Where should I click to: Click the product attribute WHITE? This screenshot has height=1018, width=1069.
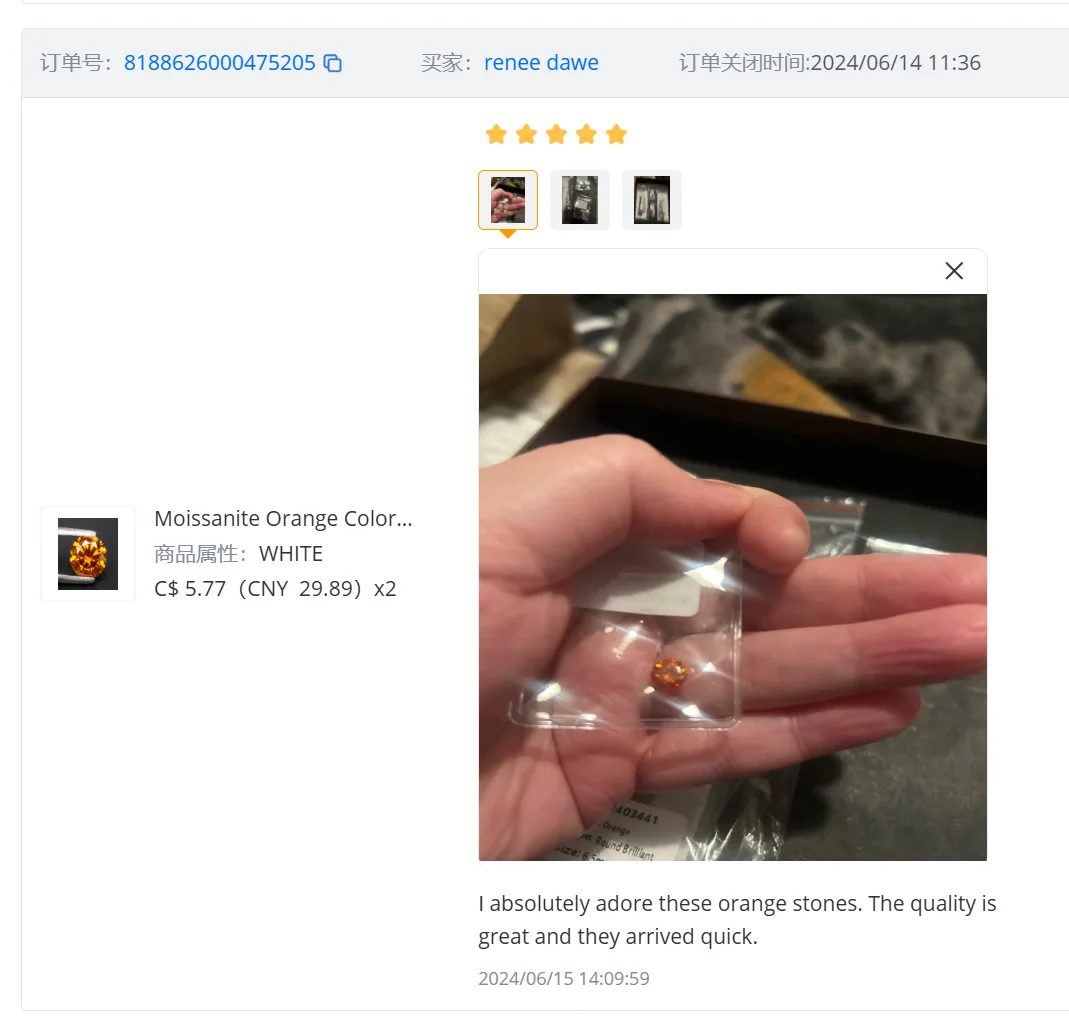coord(291,554)
